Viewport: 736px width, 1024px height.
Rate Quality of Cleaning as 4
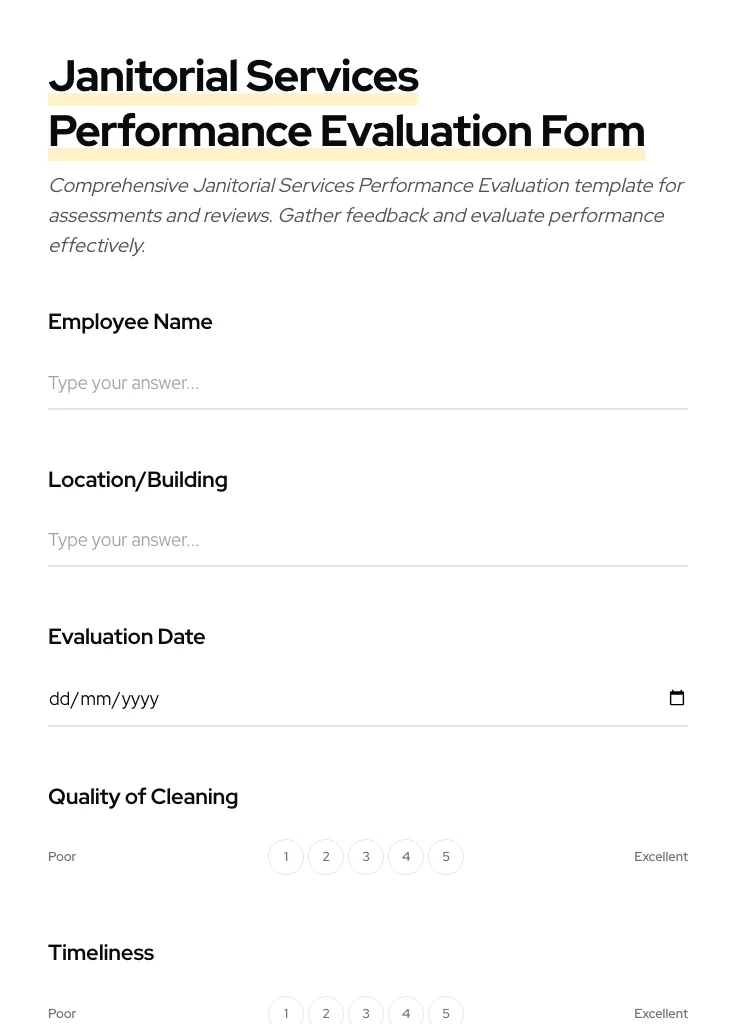coord(406,857)
